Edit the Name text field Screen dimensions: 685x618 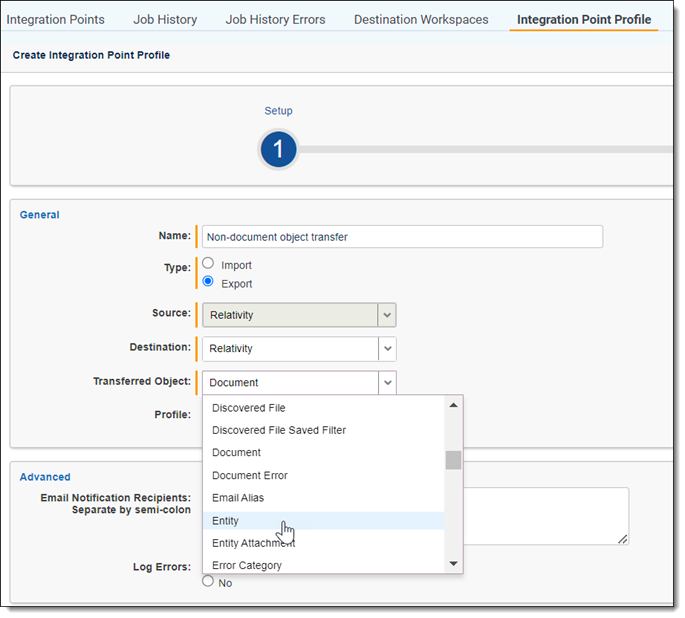[402, 237]
